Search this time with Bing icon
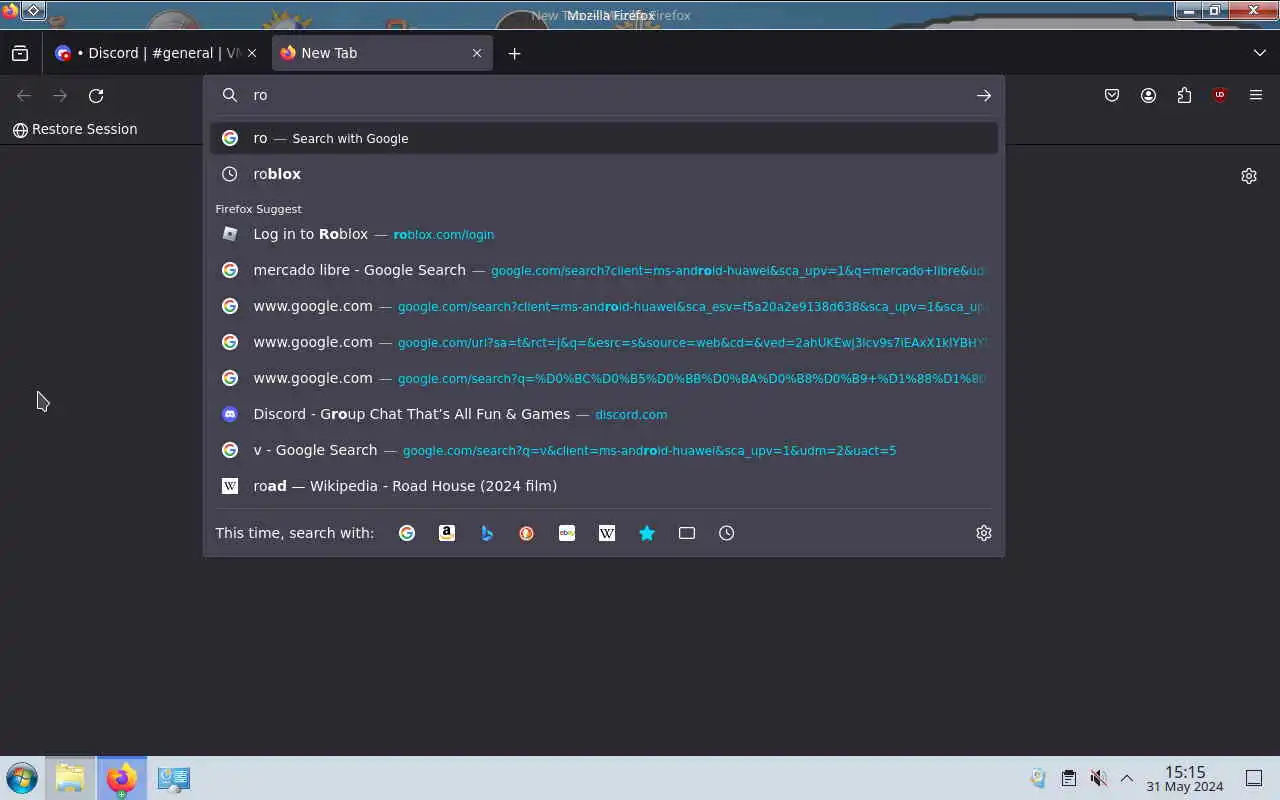Viewport: 1280px width, 800px height. [487, 533]
